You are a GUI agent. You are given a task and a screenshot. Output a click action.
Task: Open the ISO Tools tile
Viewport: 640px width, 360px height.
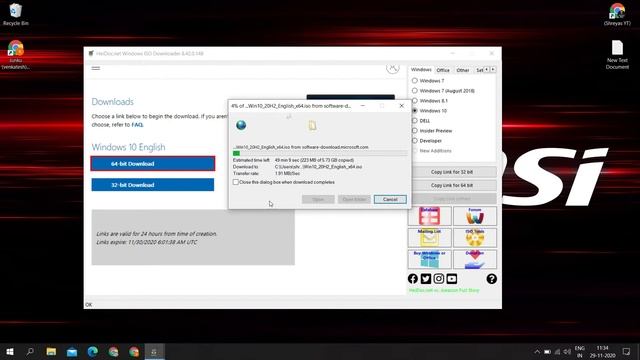(x=475, y=238)
